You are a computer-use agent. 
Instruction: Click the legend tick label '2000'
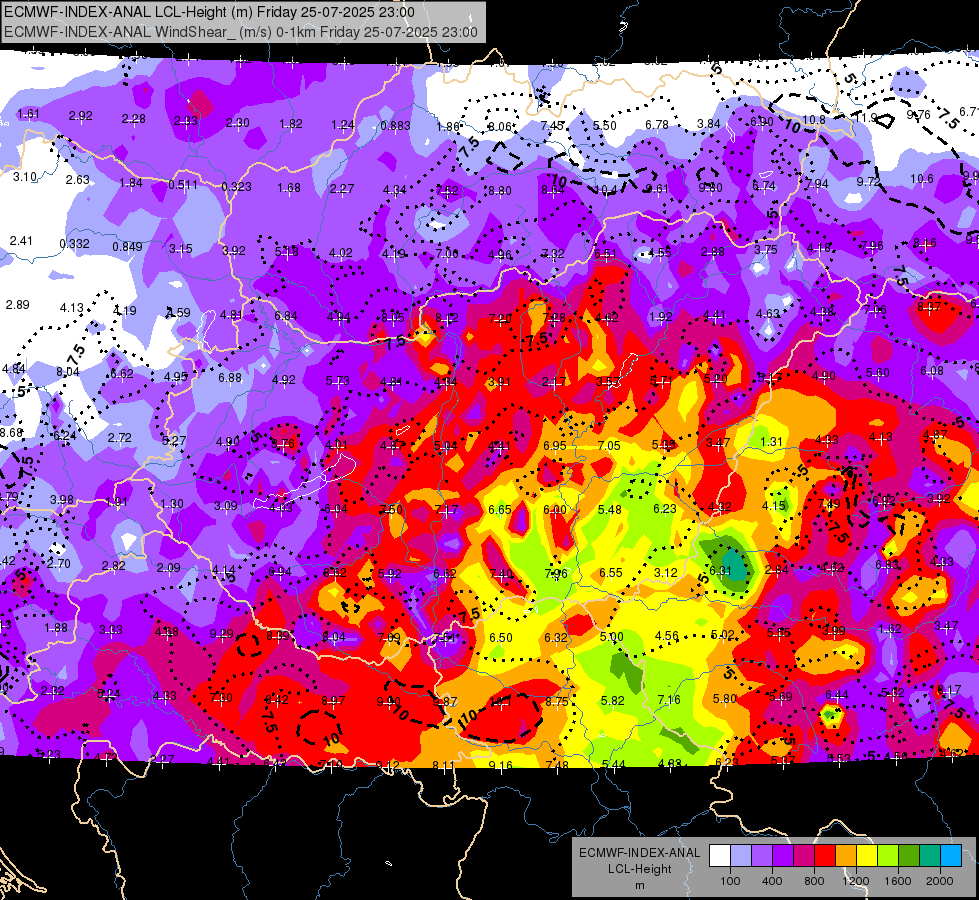[940, 881]
